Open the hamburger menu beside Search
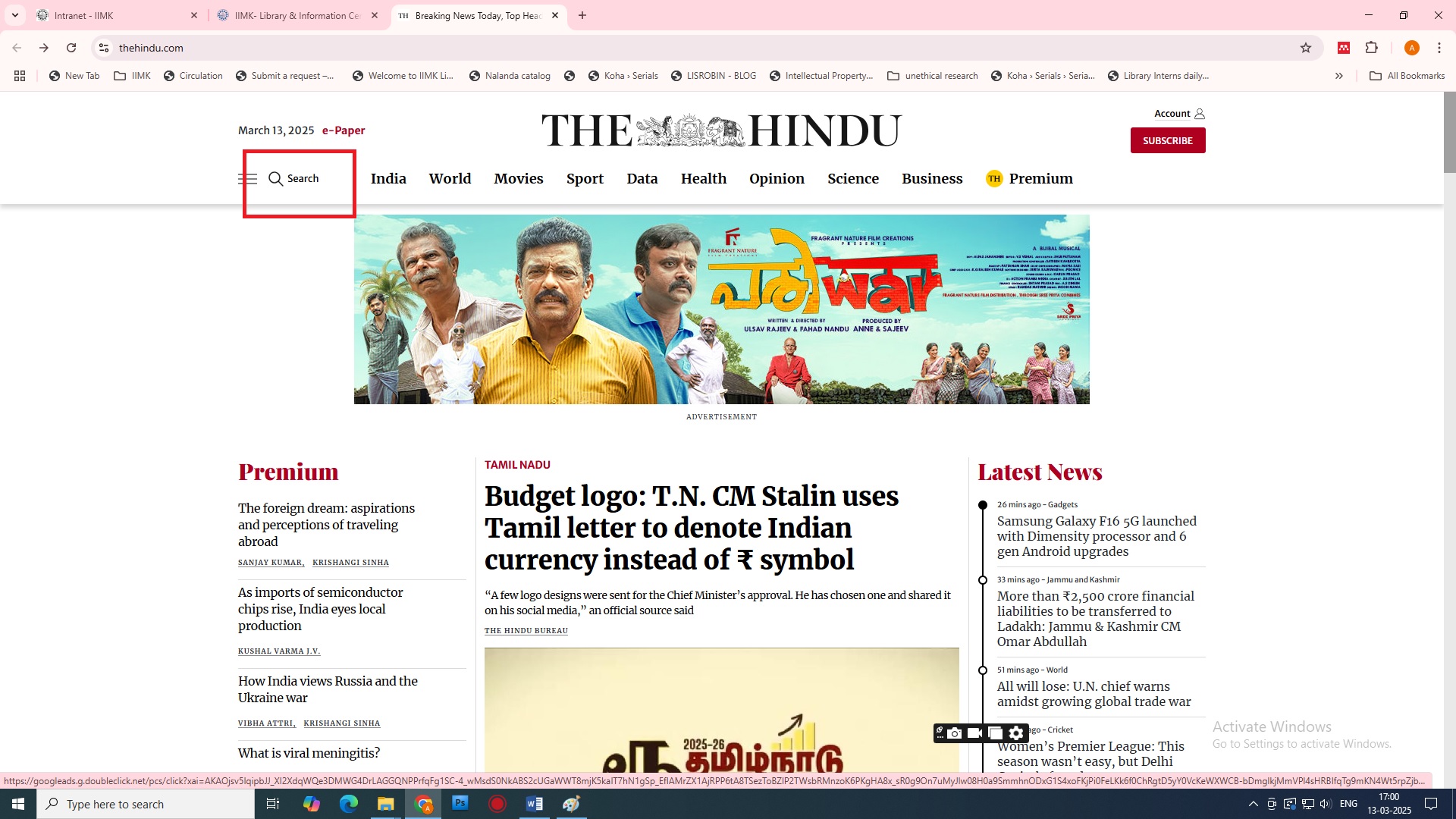 point(247,179)
